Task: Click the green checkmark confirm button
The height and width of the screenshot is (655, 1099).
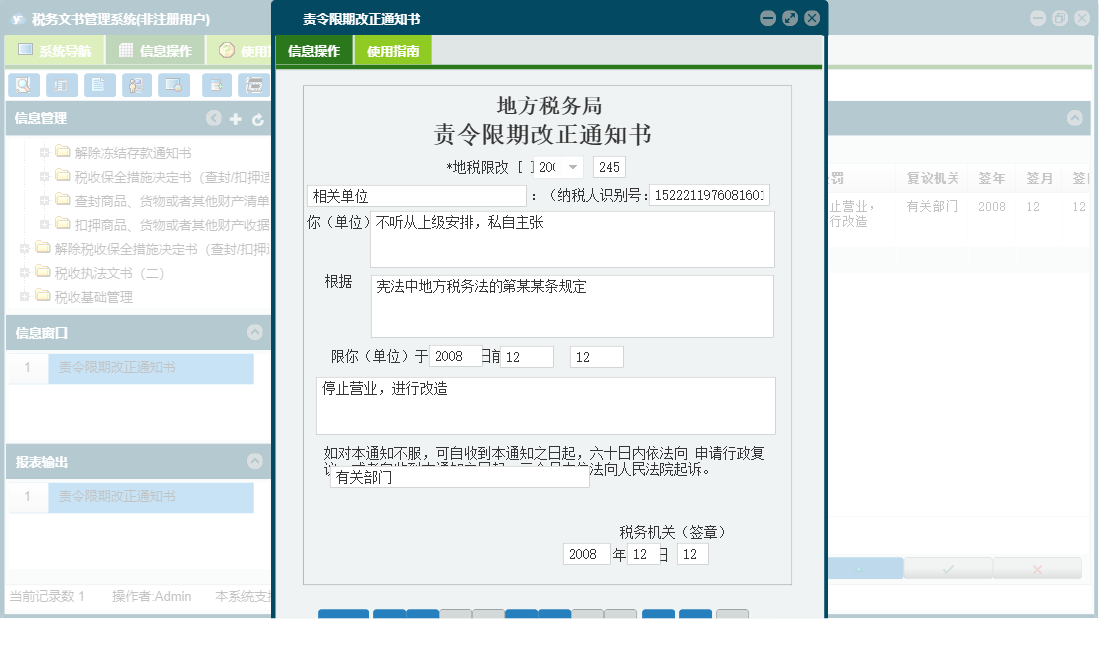Action: (x=946, y=567)
